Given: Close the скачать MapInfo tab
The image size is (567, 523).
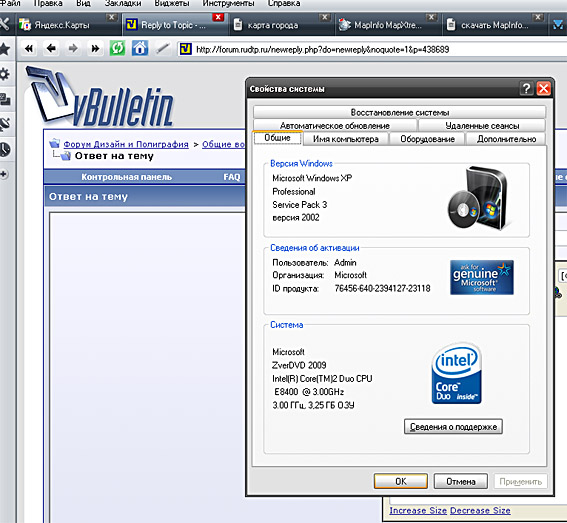Looking at the screenshot, I should [538, 17].
